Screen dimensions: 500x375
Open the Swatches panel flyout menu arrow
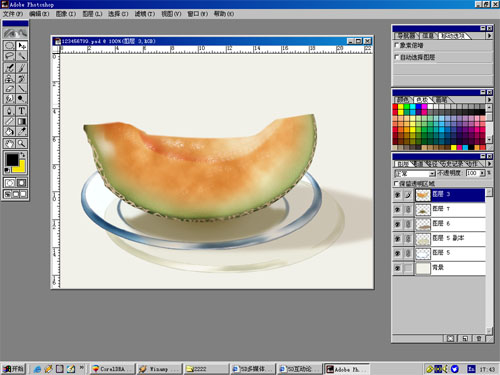(489, 99)
